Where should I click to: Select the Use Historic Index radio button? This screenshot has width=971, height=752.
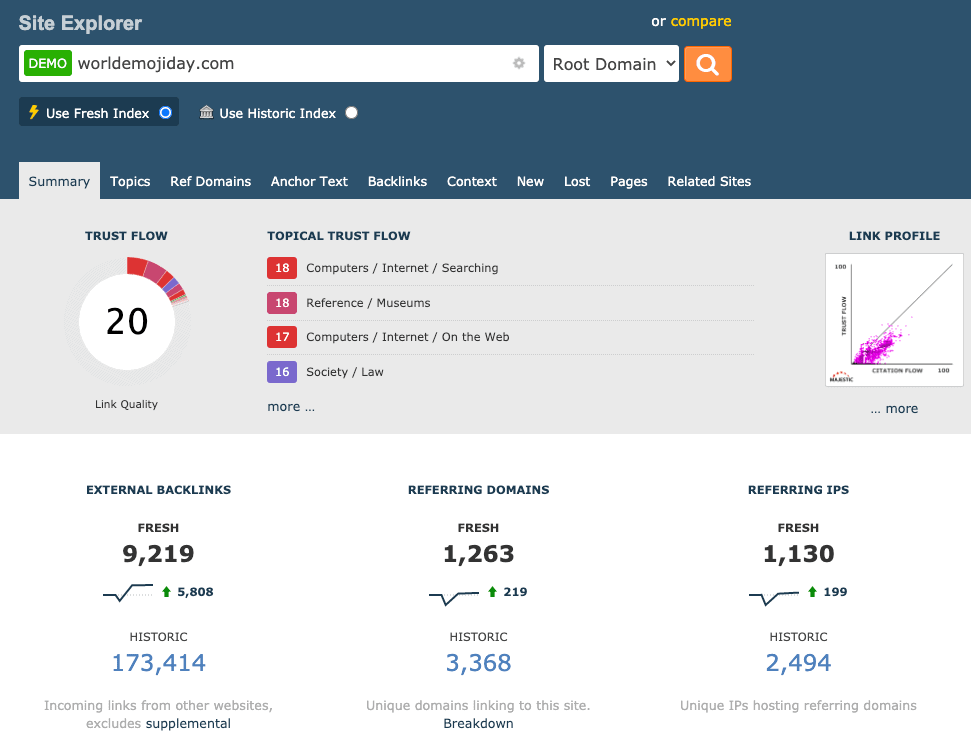(x=351, y=113)
